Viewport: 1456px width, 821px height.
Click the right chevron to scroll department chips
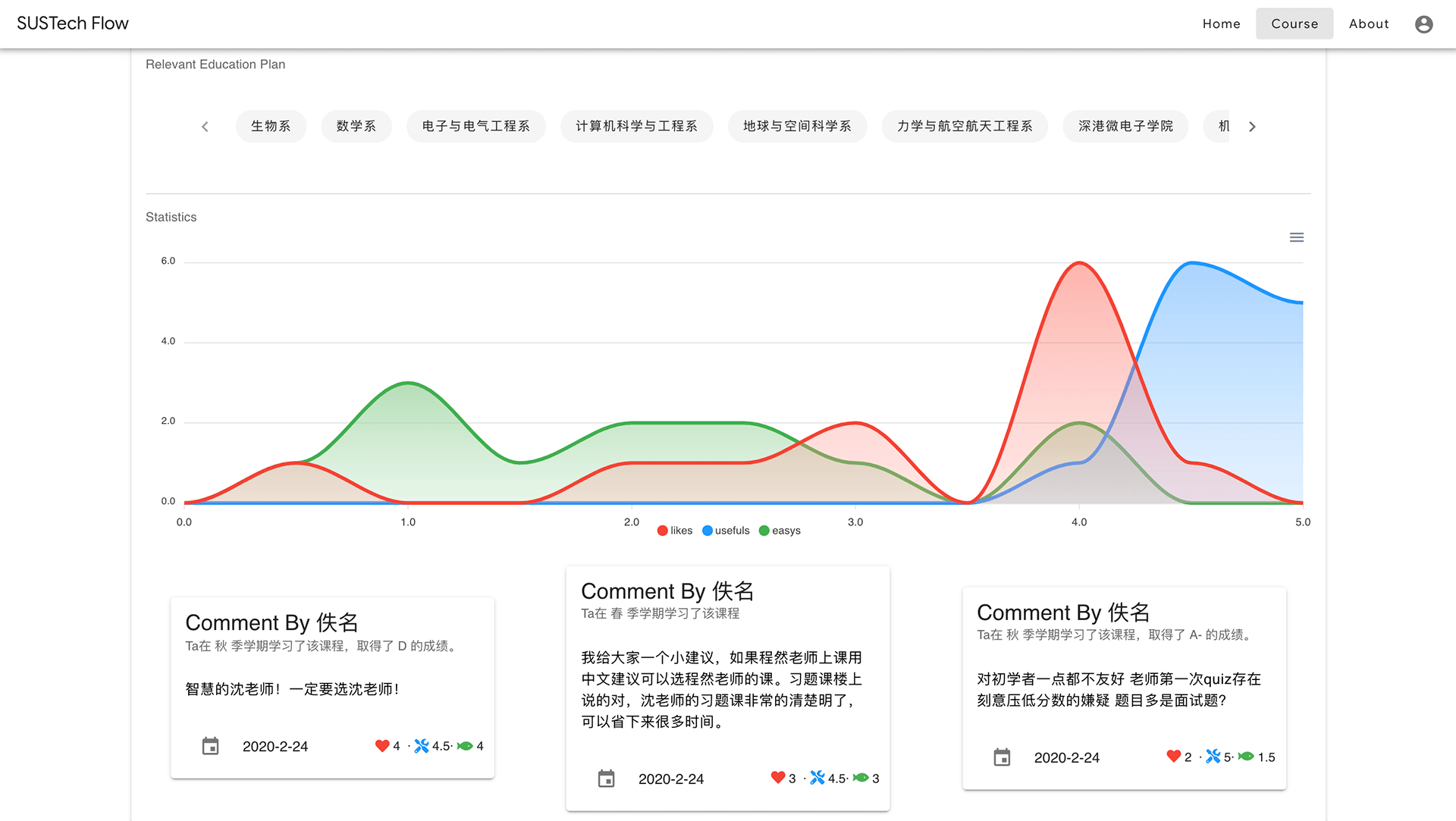point(1253,126)
